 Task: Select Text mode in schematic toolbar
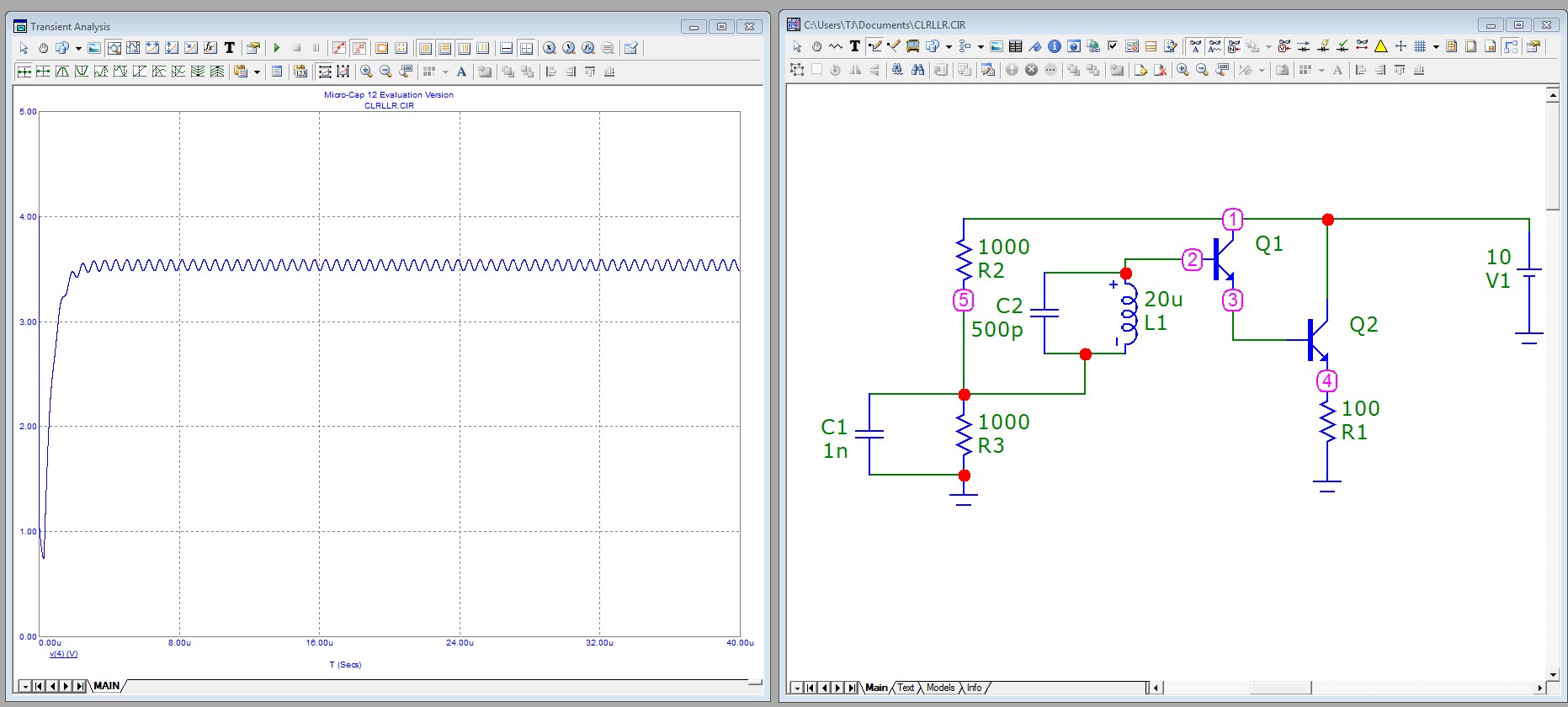[x=855, y=46]
